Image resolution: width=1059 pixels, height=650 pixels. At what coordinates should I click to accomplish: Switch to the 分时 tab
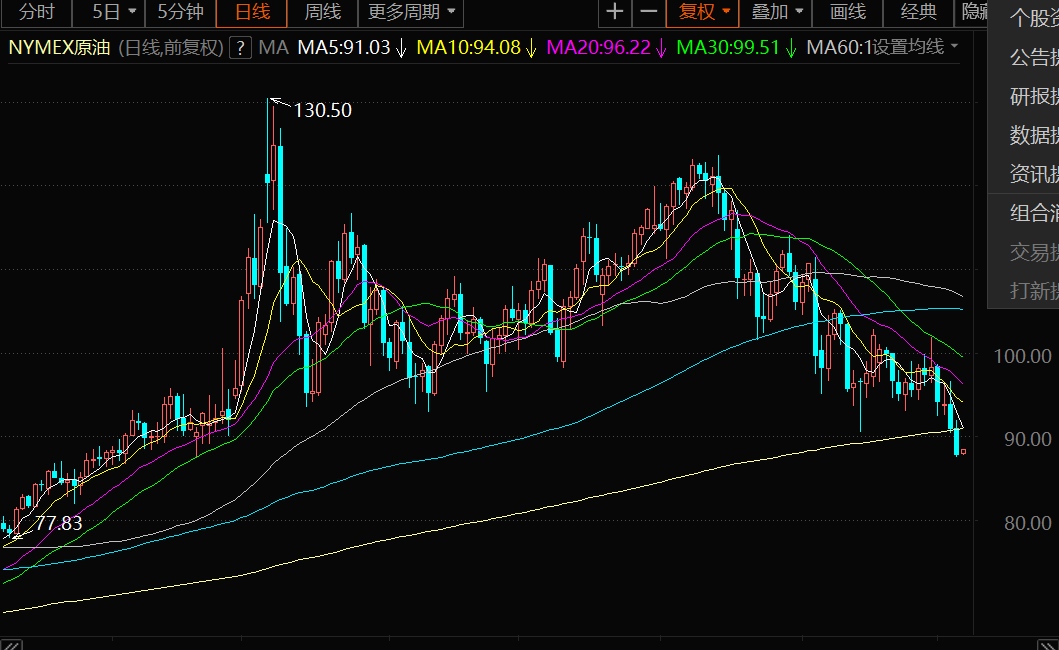[37, 12]
